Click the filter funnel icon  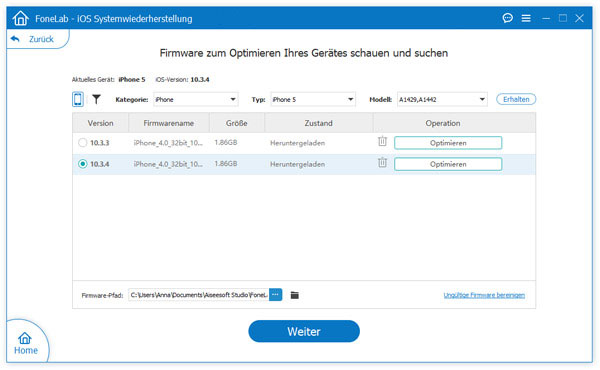pos(96,99)
